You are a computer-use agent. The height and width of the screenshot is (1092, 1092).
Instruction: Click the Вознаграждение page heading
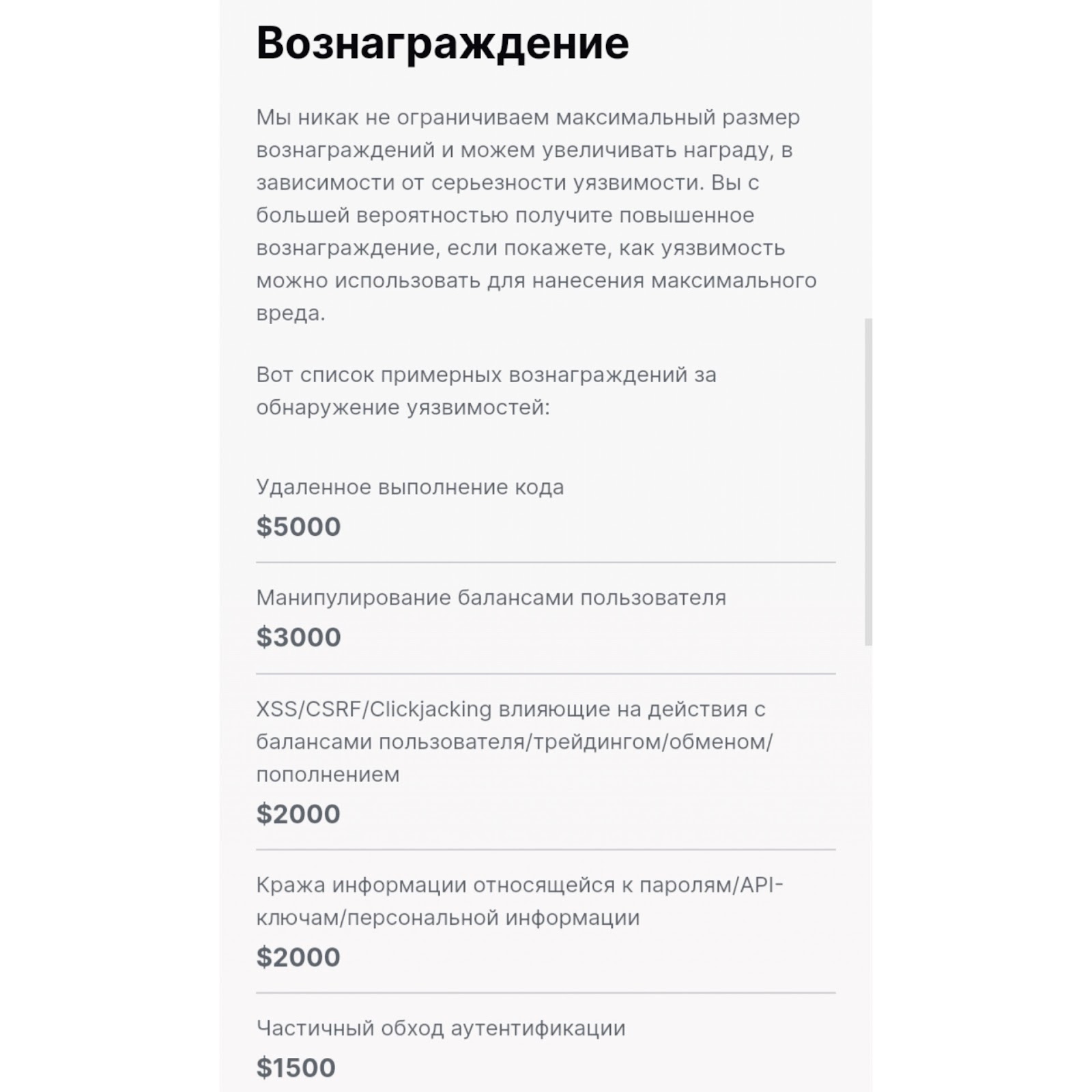pyautogui.click(x=442, y=44)
